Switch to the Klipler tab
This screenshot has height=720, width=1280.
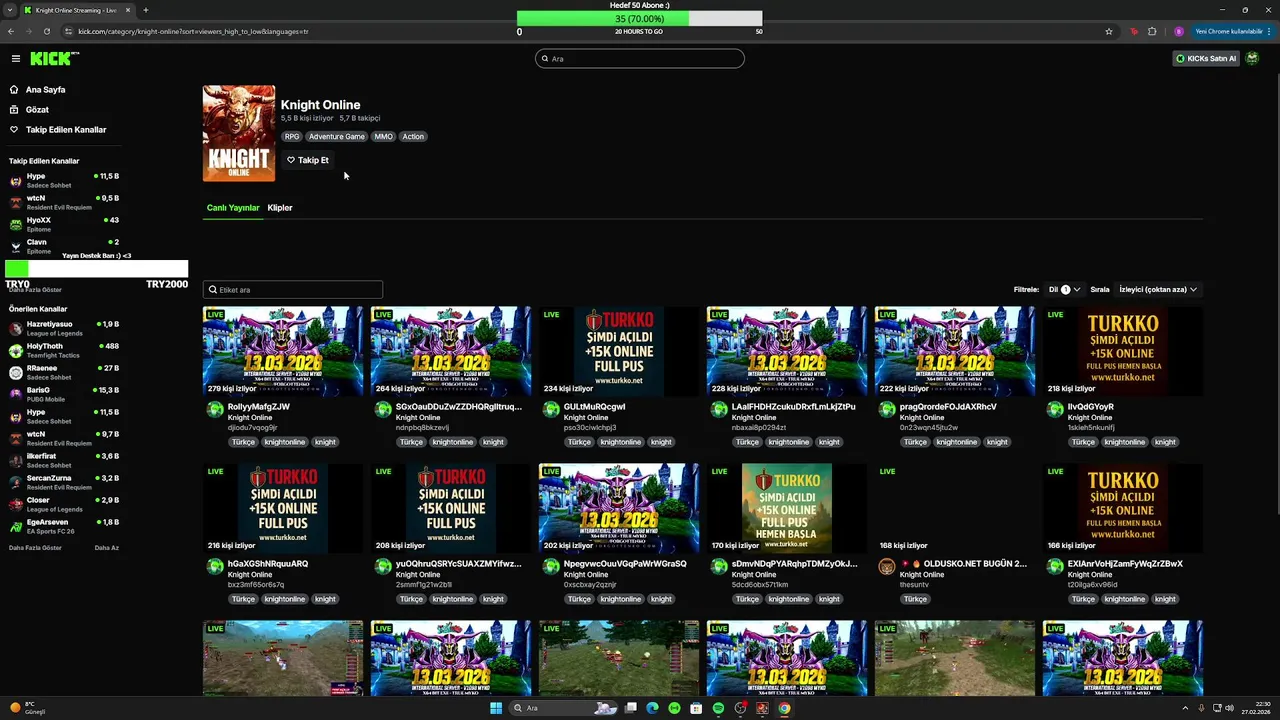(x=280, y=208)
